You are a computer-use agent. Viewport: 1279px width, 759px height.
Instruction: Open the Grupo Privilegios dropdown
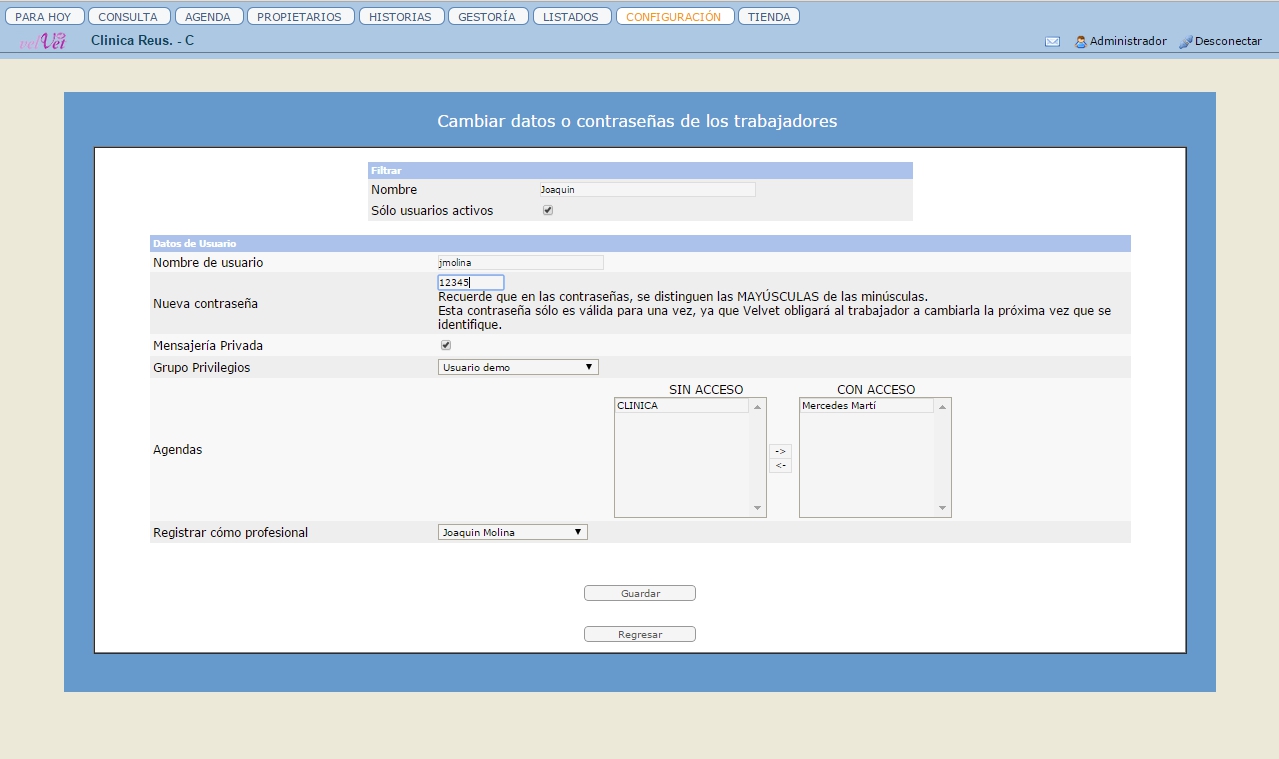pyautogui.click(x=518, y=367)
